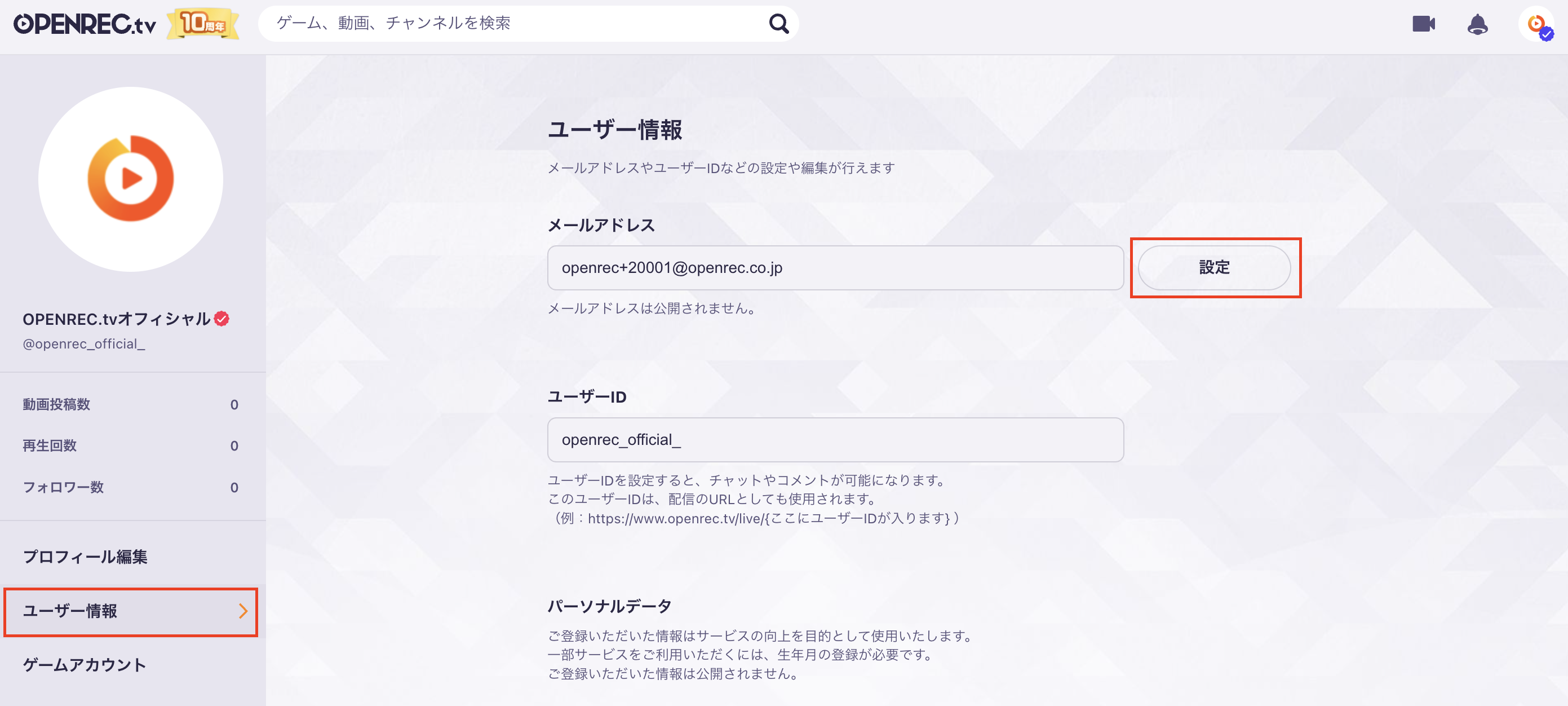Click the large profile avatar image
This screenshot has height=706, width=1568.
click(131, 179)
